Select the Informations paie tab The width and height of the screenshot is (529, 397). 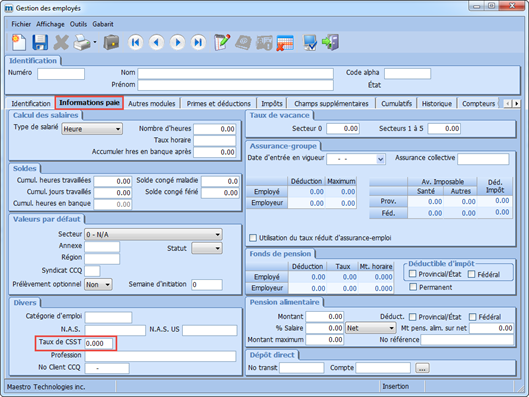89,103
